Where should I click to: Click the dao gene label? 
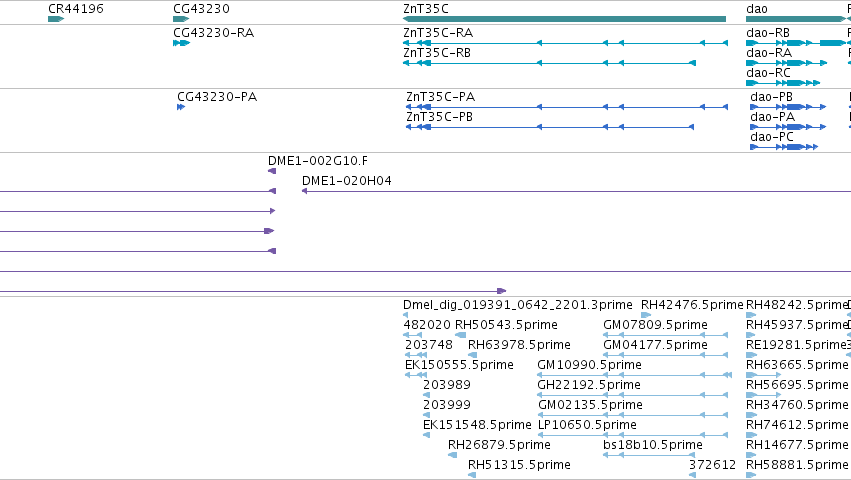pyautogui.click(x=757, y=9)
